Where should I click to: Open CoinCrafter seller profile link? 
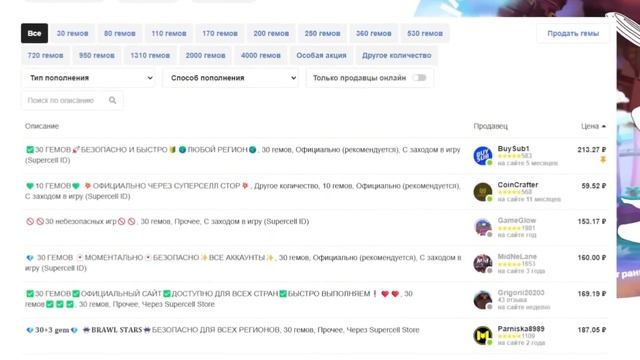coord(518,185)
